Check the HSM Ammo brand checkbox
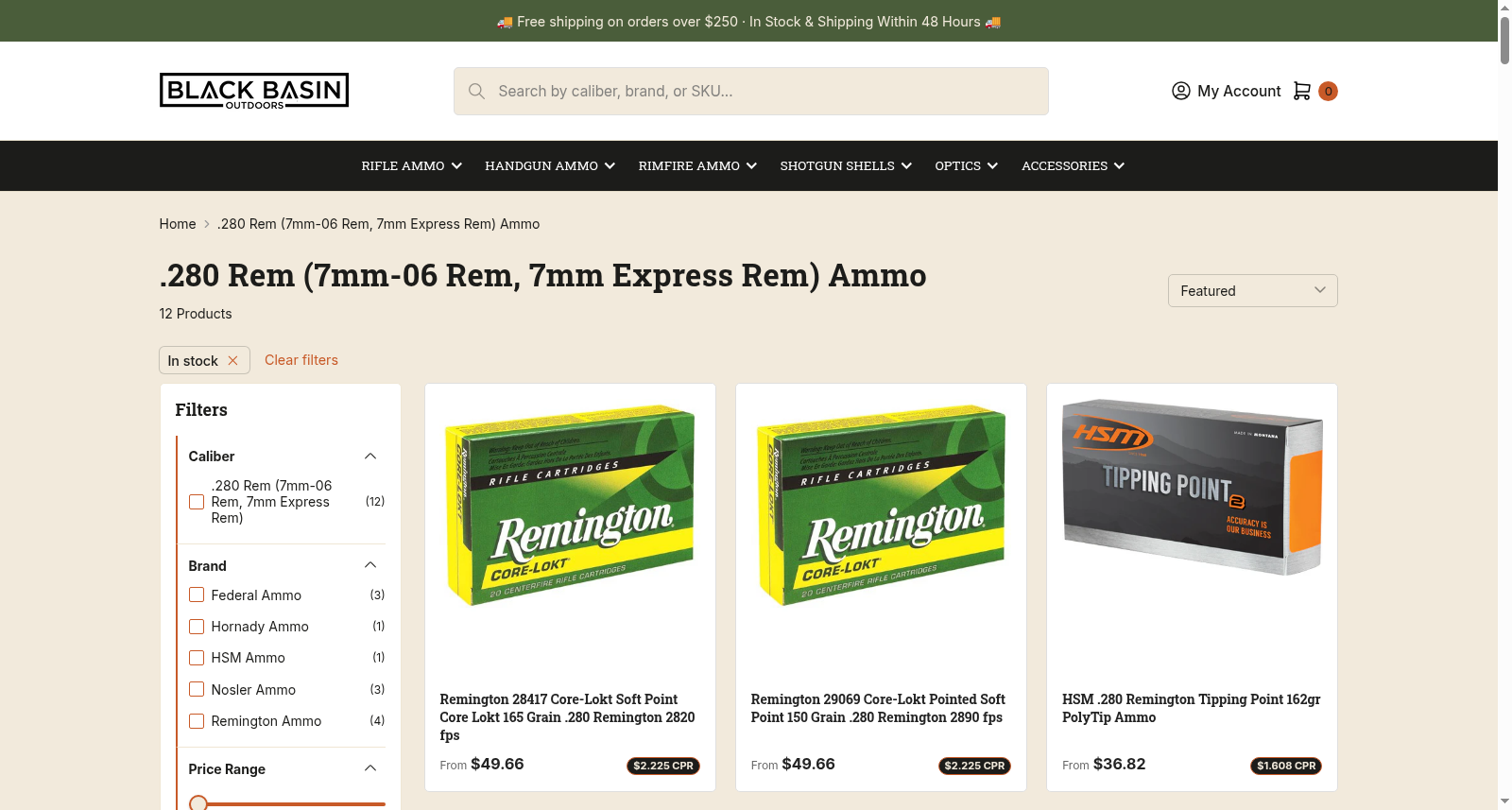 pos(197,658)
